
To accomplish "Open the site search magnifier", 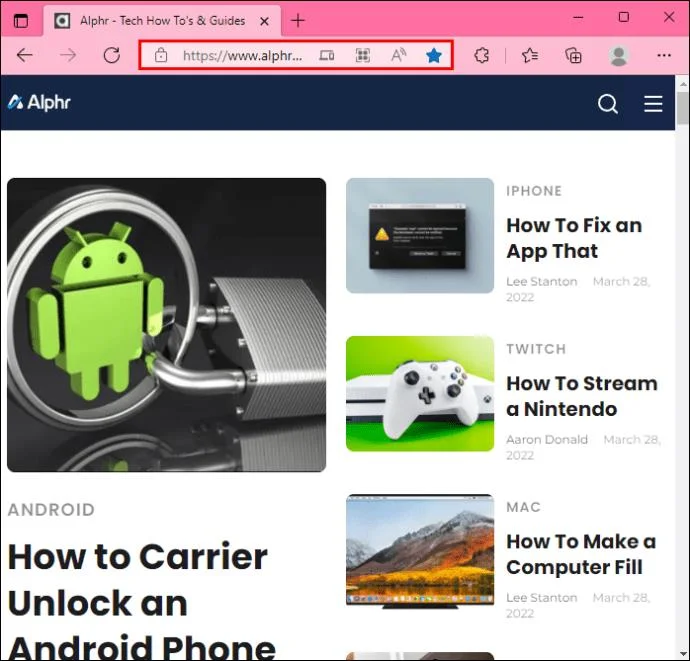I will pyautogui.click(x=608, y=104).
